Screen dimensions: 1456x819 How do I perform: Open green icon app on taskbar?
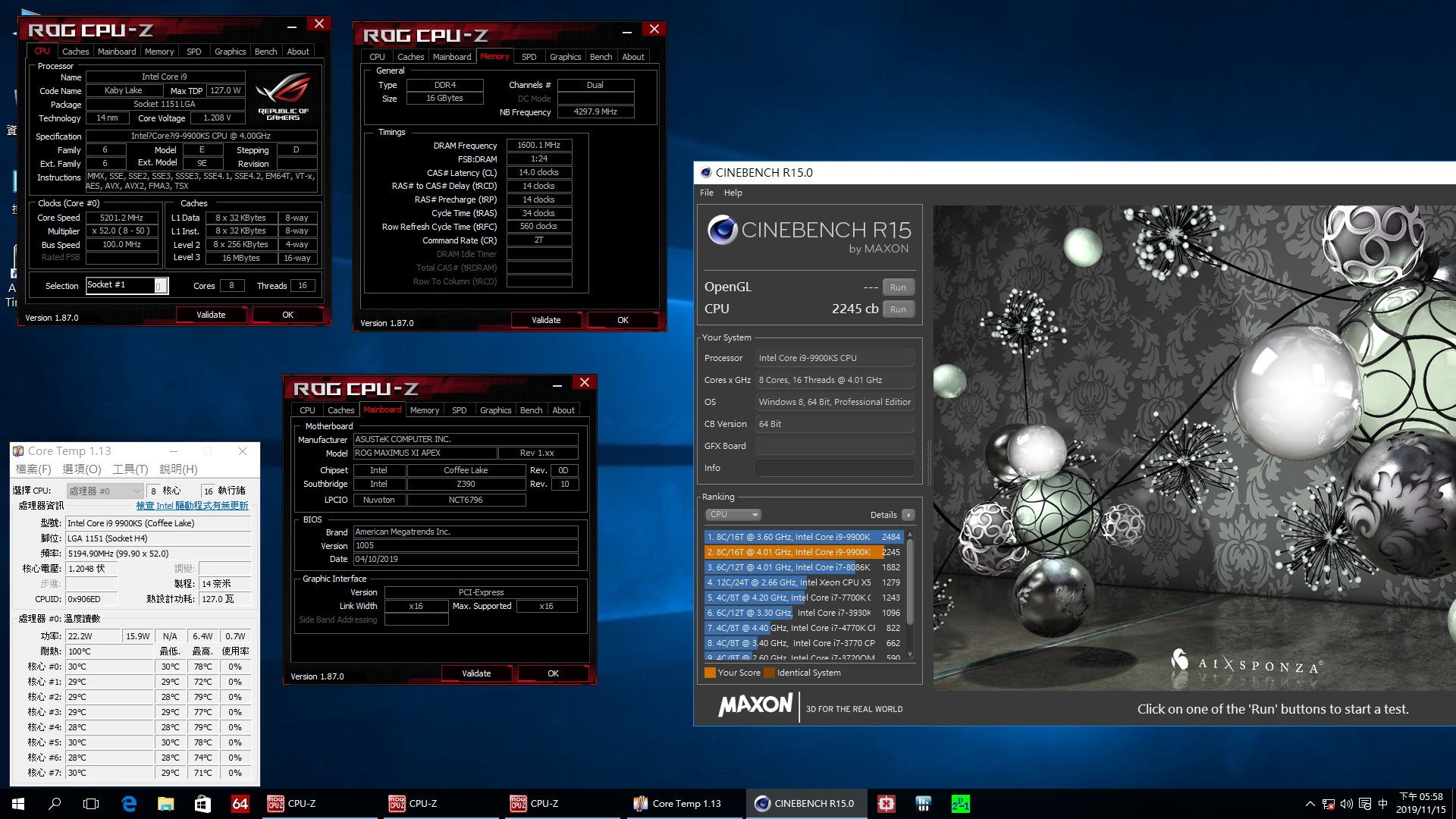[960, 804]
